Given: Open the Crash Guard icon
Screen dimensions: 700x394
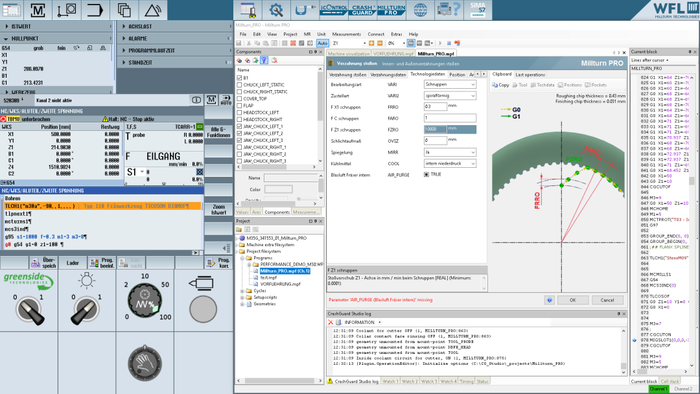Looking at the screenshot, I should 362,10.
